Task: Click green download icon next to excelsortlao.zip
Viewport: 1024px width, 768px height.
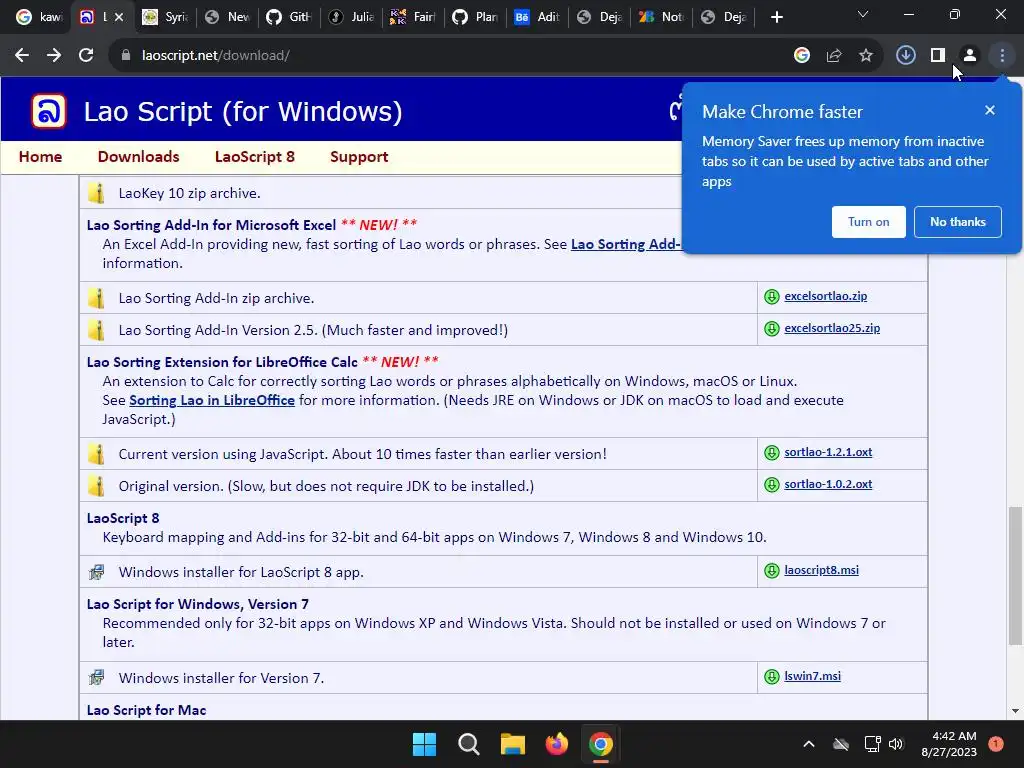Action: point(772,296)
